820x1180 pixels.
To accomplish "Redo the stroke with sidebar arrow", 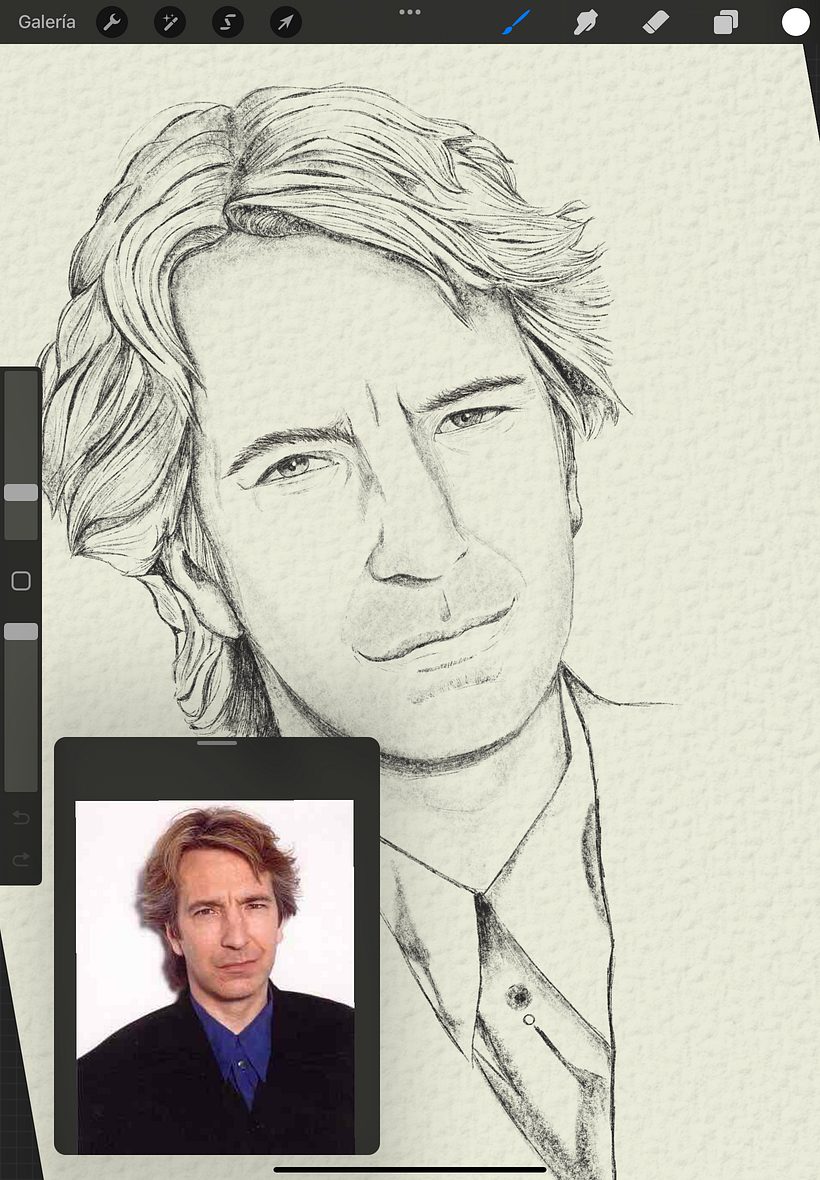I will pyautogui.click(x=21, y=860).
